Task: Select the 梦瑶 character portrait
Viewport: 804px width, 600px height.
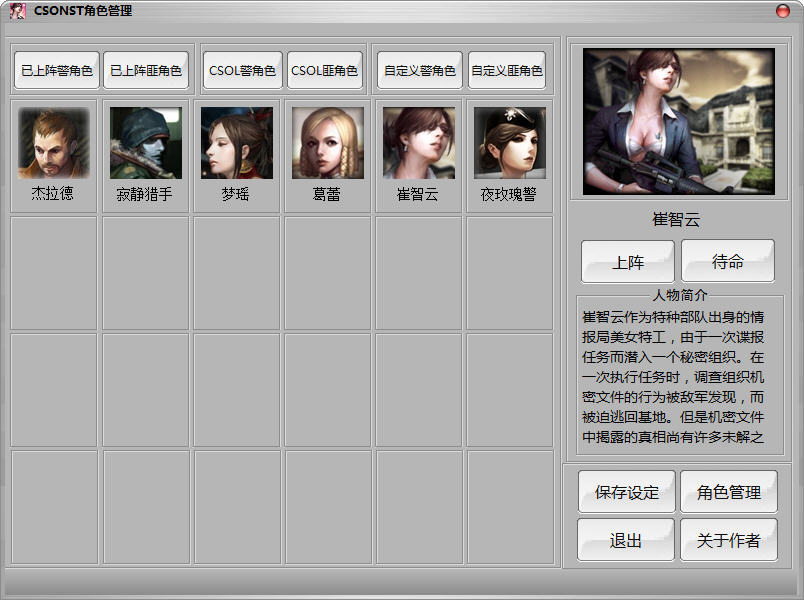Action: pos(237,143)
